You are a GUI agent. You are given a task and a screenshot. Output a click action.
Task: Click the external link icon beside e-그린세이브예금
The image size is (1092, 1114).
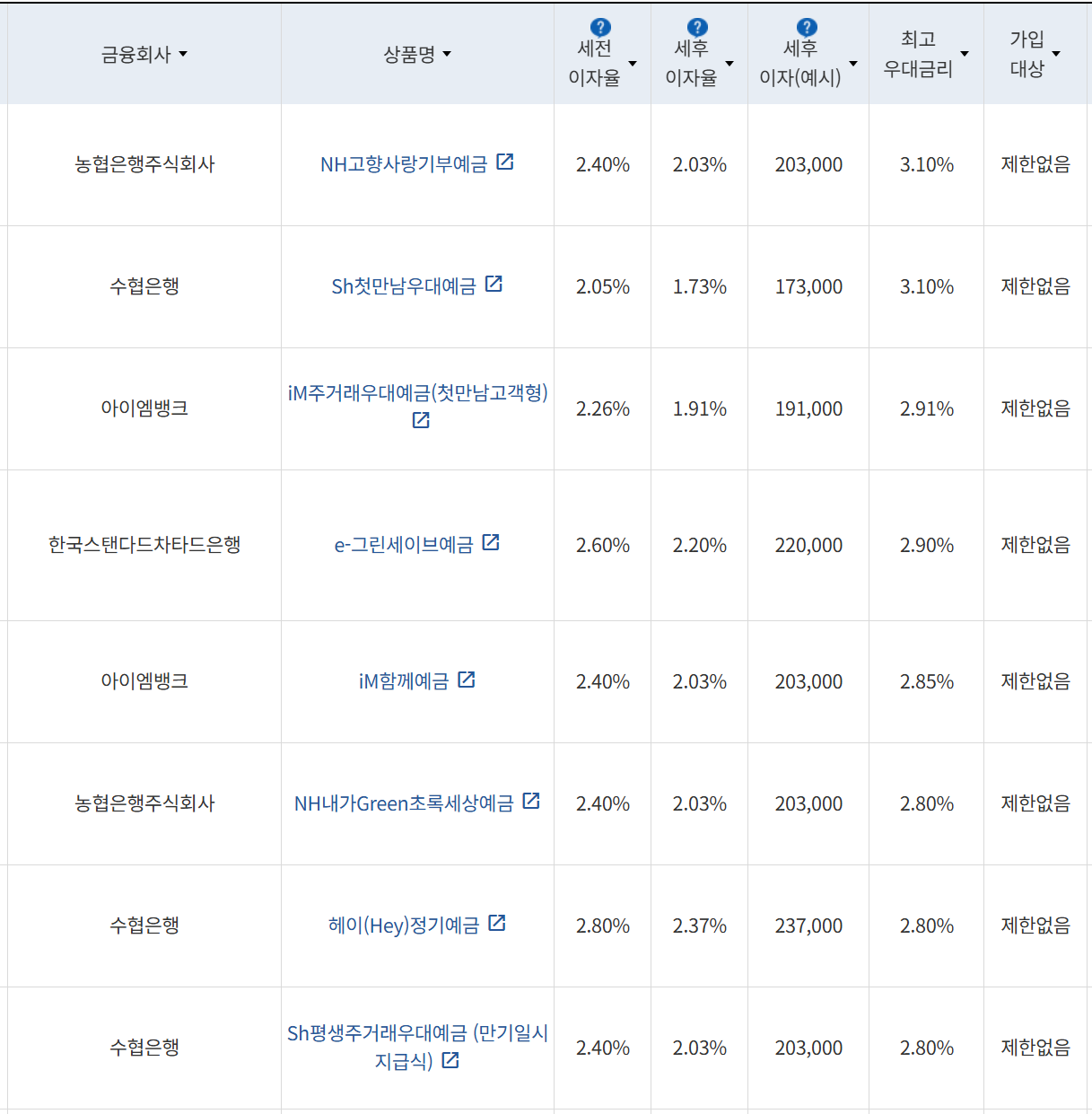(491, 542)
